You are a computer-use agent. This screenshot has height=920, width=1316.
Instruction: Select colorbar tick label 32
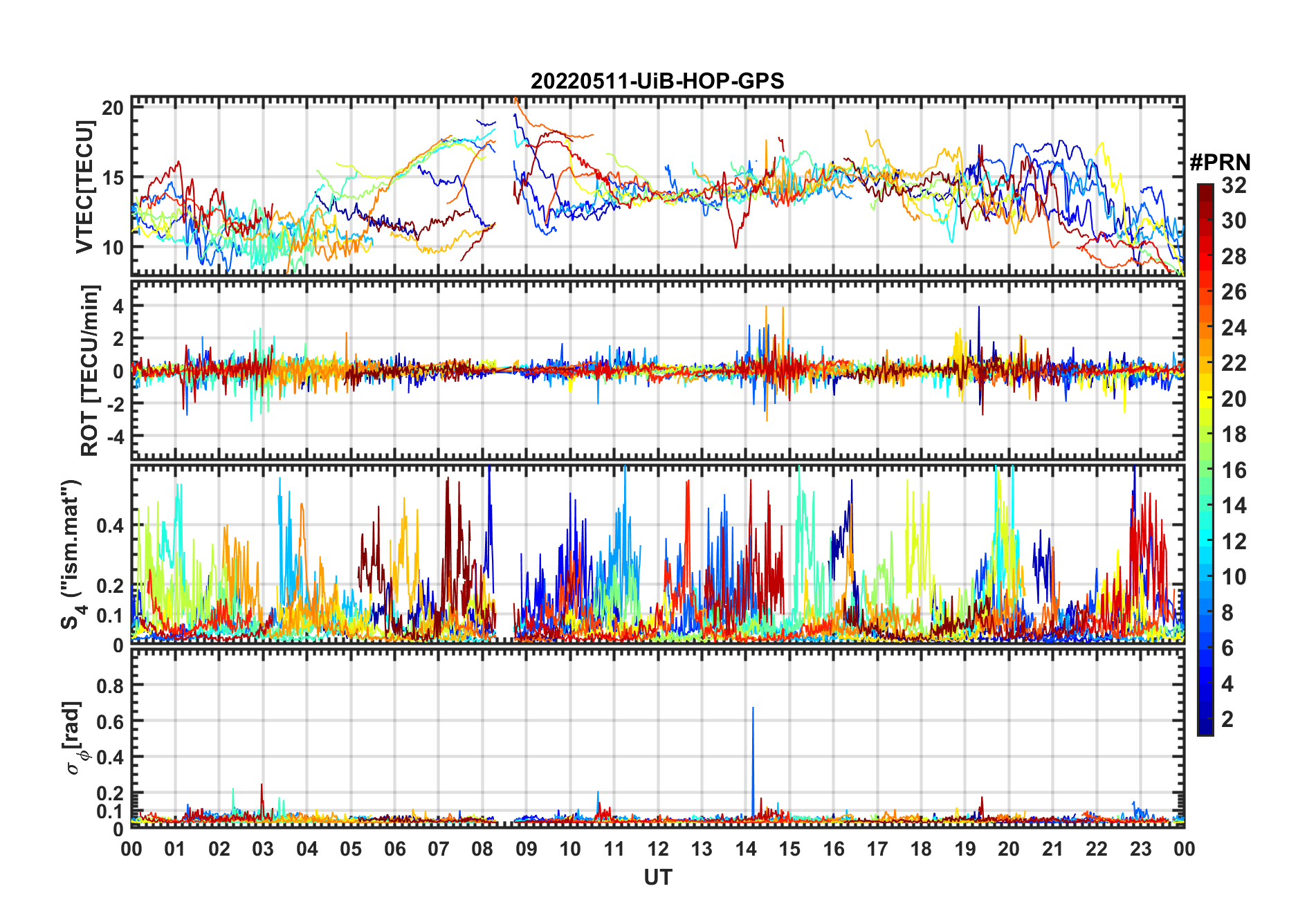click(x=1234, y=185)
